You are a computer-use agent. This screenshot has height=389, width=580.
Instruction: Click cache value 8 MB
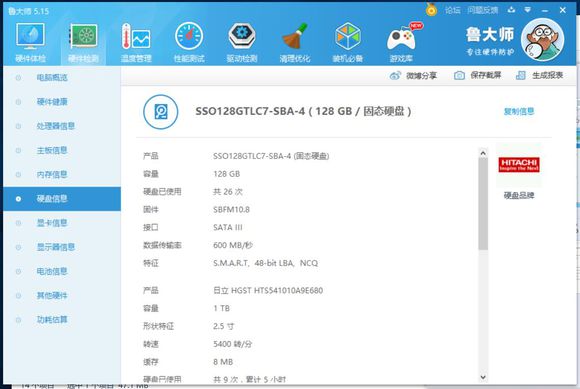[223, 362]
